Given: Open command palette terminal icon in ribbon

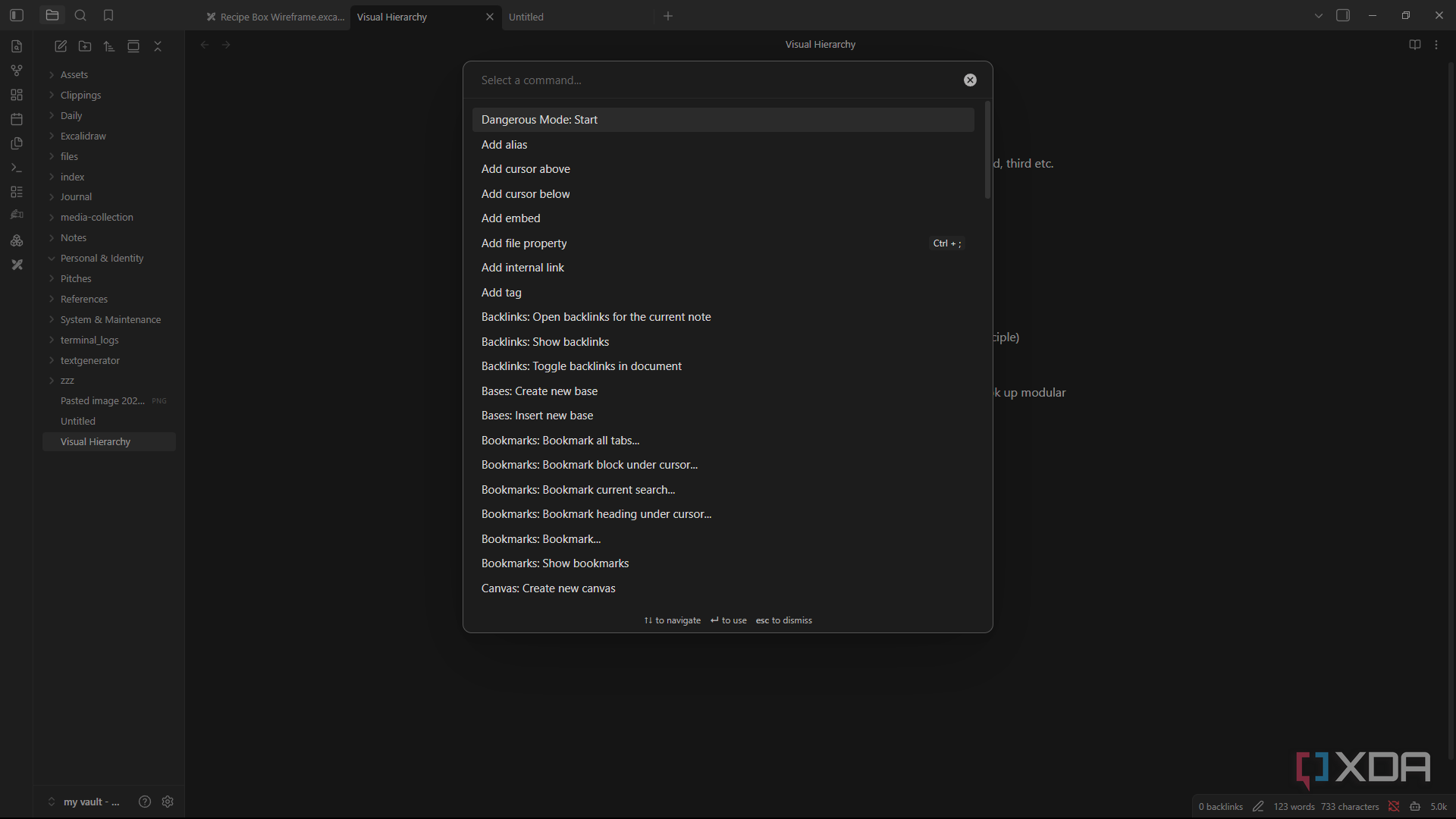Looking at the screenshot, I should 17,168.
